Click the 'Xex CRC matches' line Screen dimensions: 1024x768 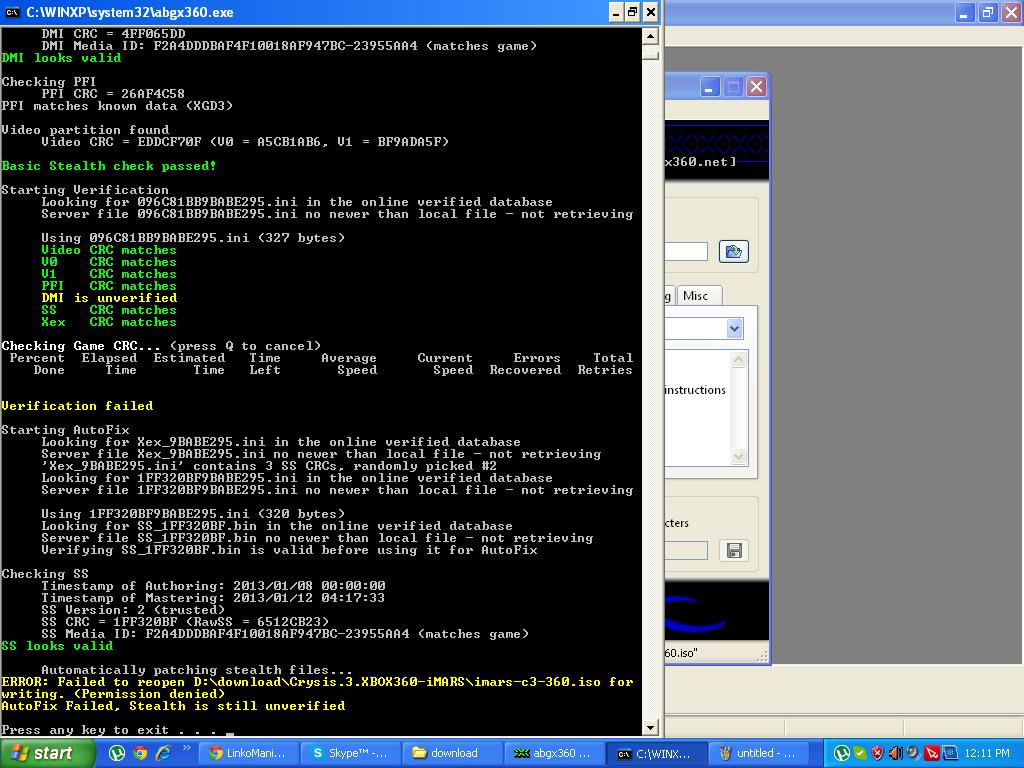pyautogui.click(x=109, y=321)
